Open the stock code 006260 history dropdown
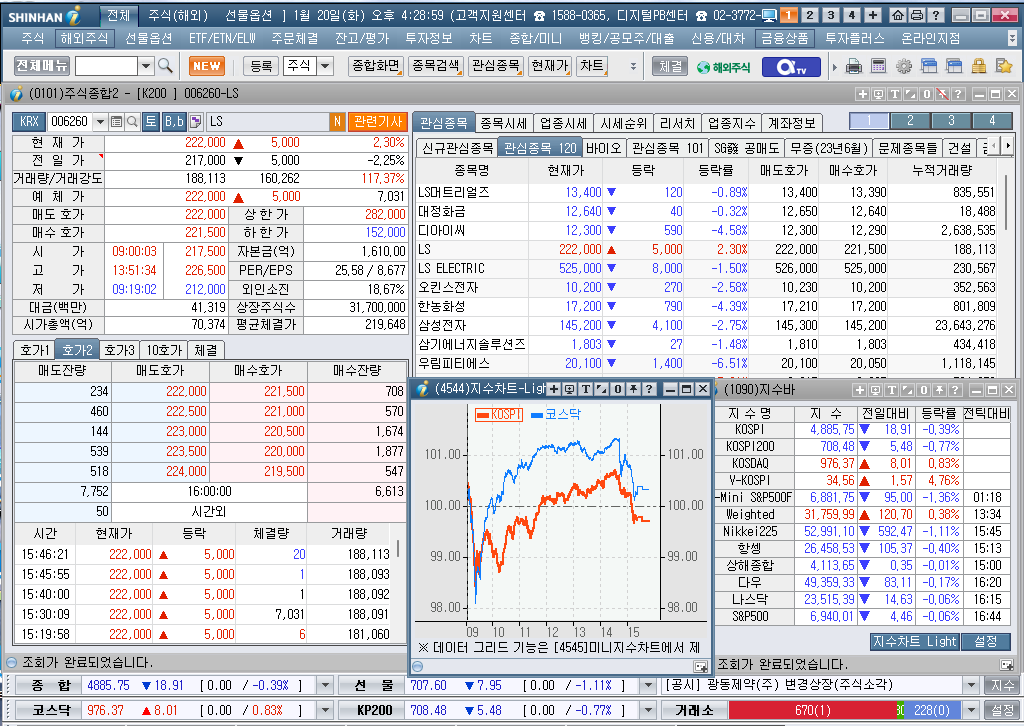 (100, 121)
